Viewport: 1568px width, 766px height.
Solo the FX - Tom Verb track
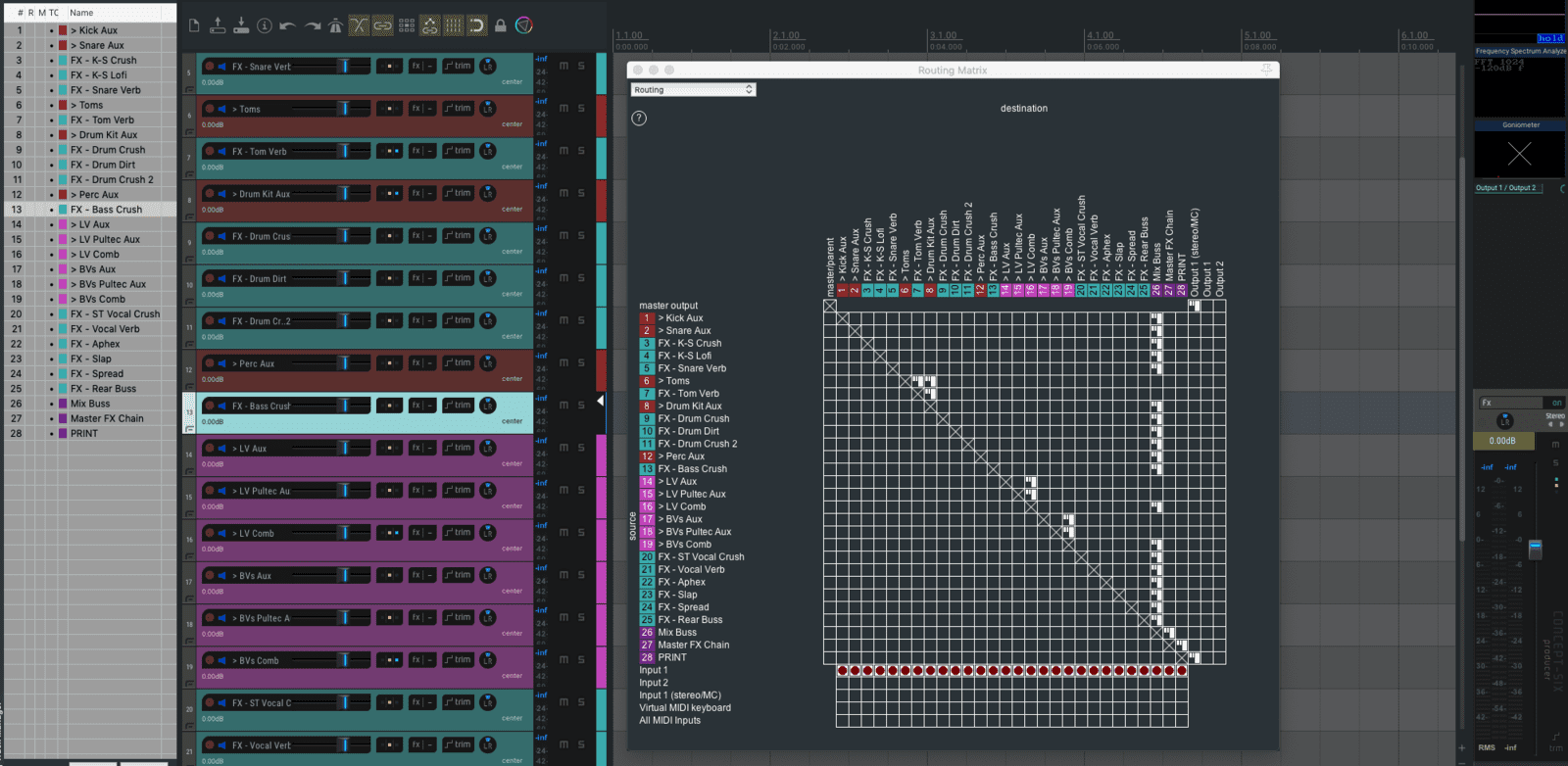pyautogui.click(x=581, y=151)
